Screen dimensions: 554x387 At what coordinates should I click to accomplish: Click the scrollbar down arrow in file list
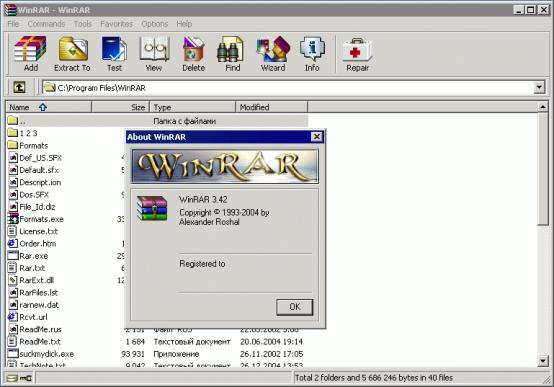(x=543, y=360)
